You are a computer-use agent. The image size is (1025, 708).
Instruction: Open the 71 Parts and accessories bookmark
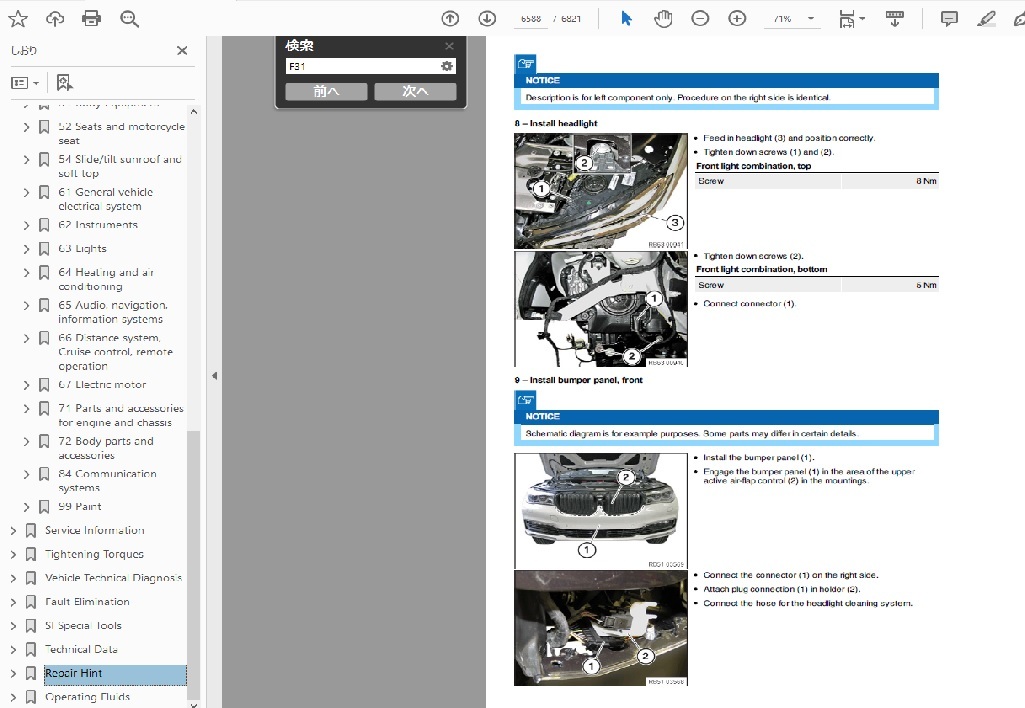click(121, 415)
